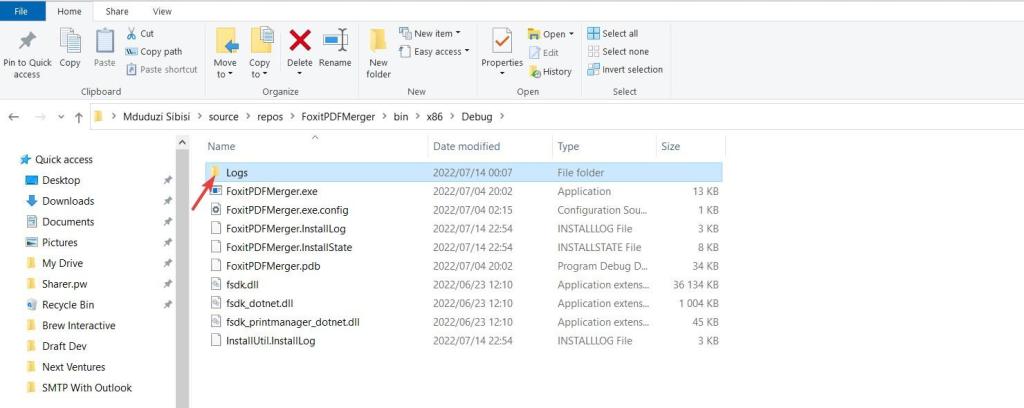Open the New item dropdown
Viewport: 1024px width, 408px height.
click(429, 33)
